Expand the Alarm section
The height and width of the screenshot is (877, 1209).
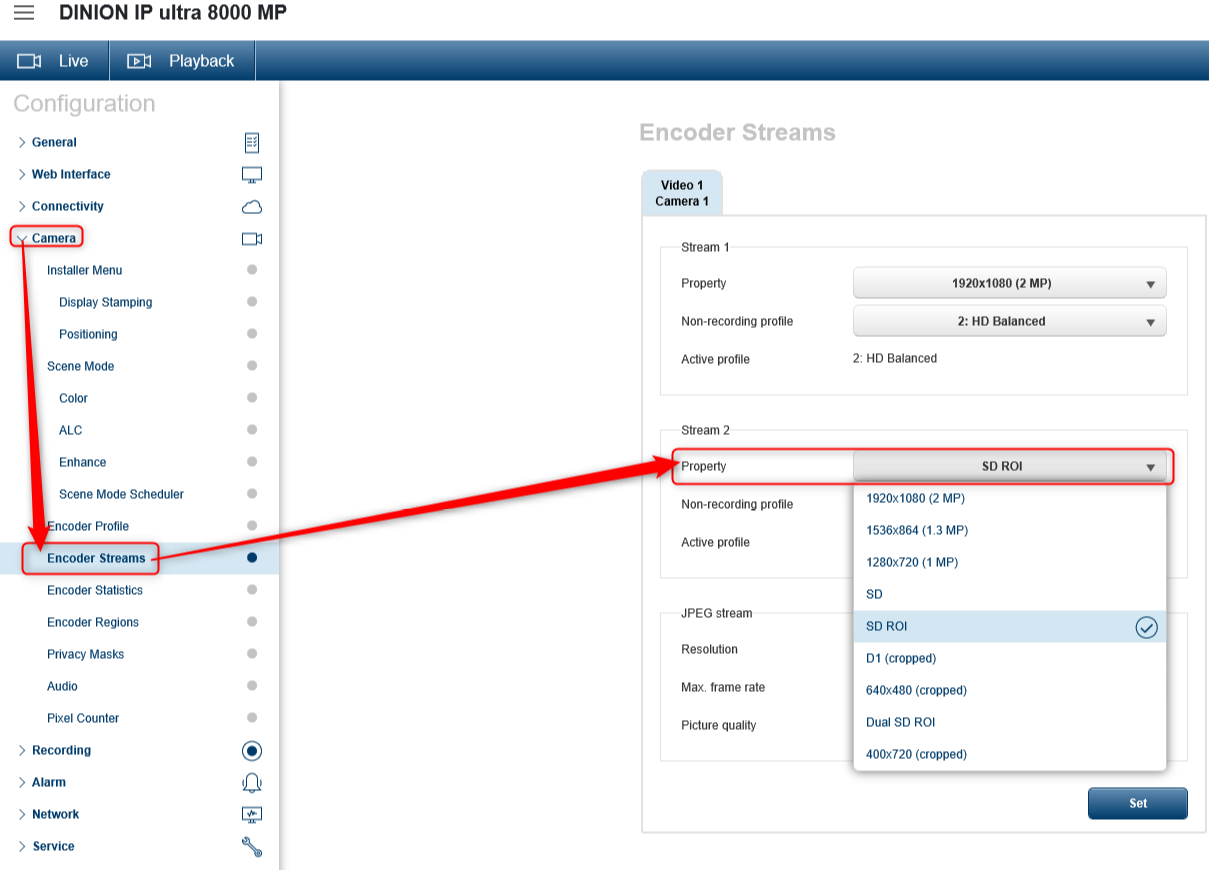coord(22,782)
